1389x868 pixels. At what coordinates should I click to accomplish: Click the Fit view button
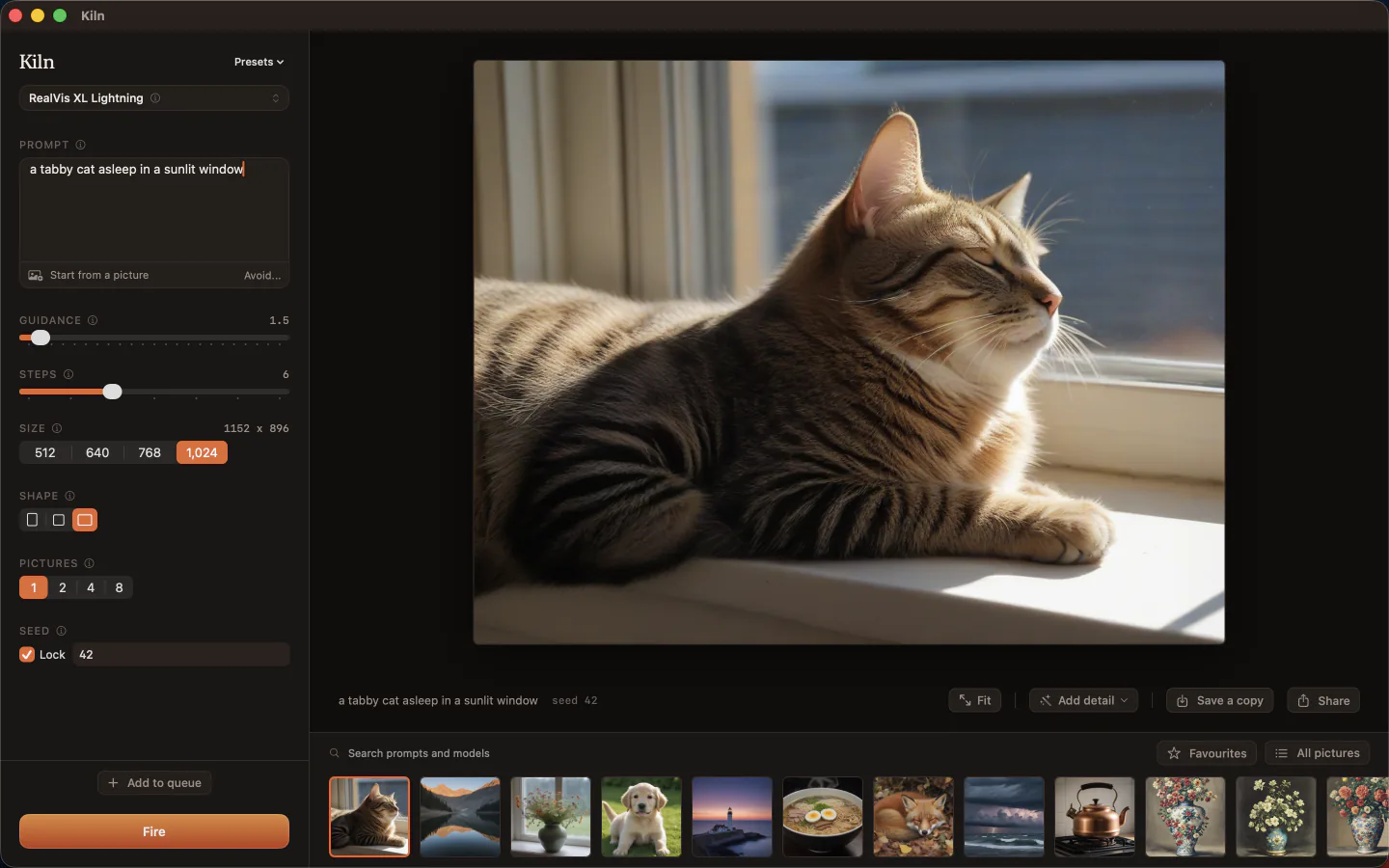tap(974, 700)
